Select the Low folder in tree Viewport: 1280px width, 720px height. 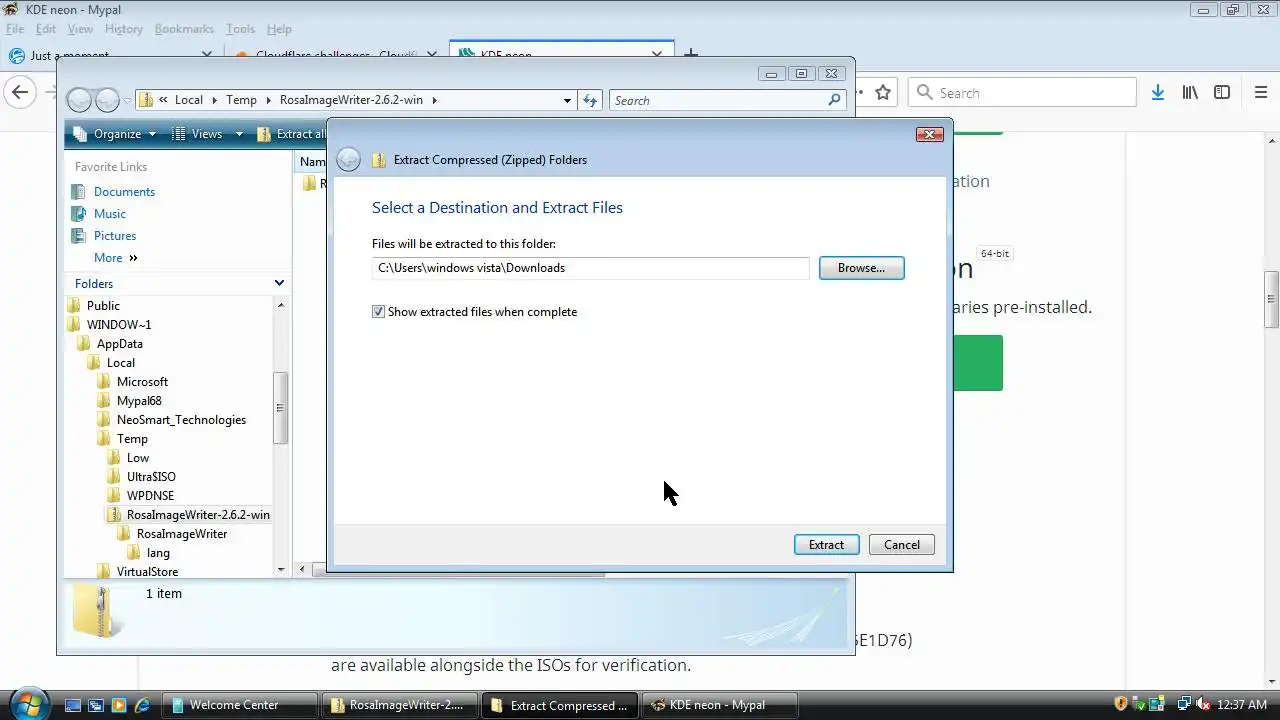138,458
